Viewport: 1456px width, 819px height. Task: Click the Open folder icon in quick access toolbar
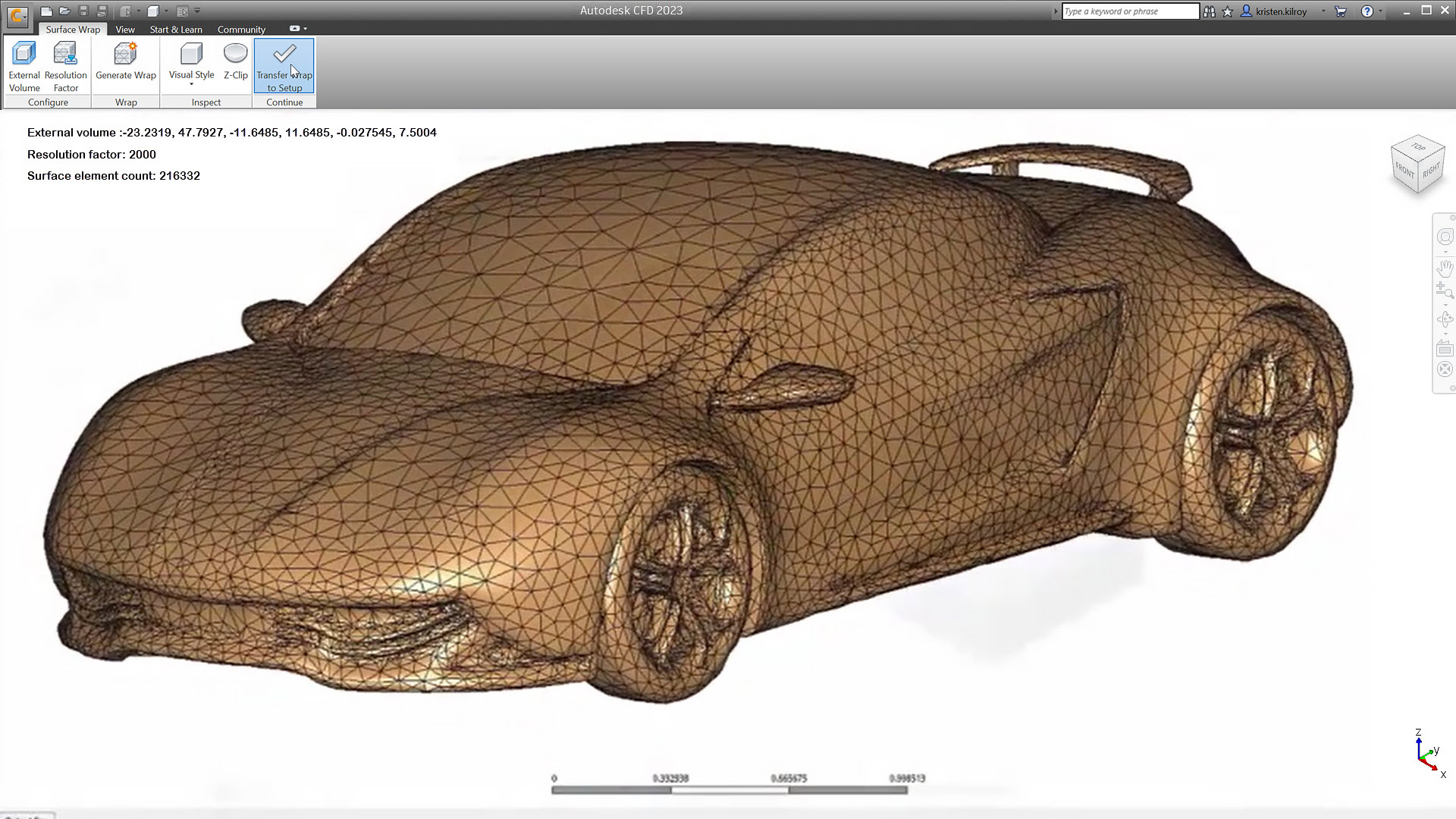click(x=65, y=11)
